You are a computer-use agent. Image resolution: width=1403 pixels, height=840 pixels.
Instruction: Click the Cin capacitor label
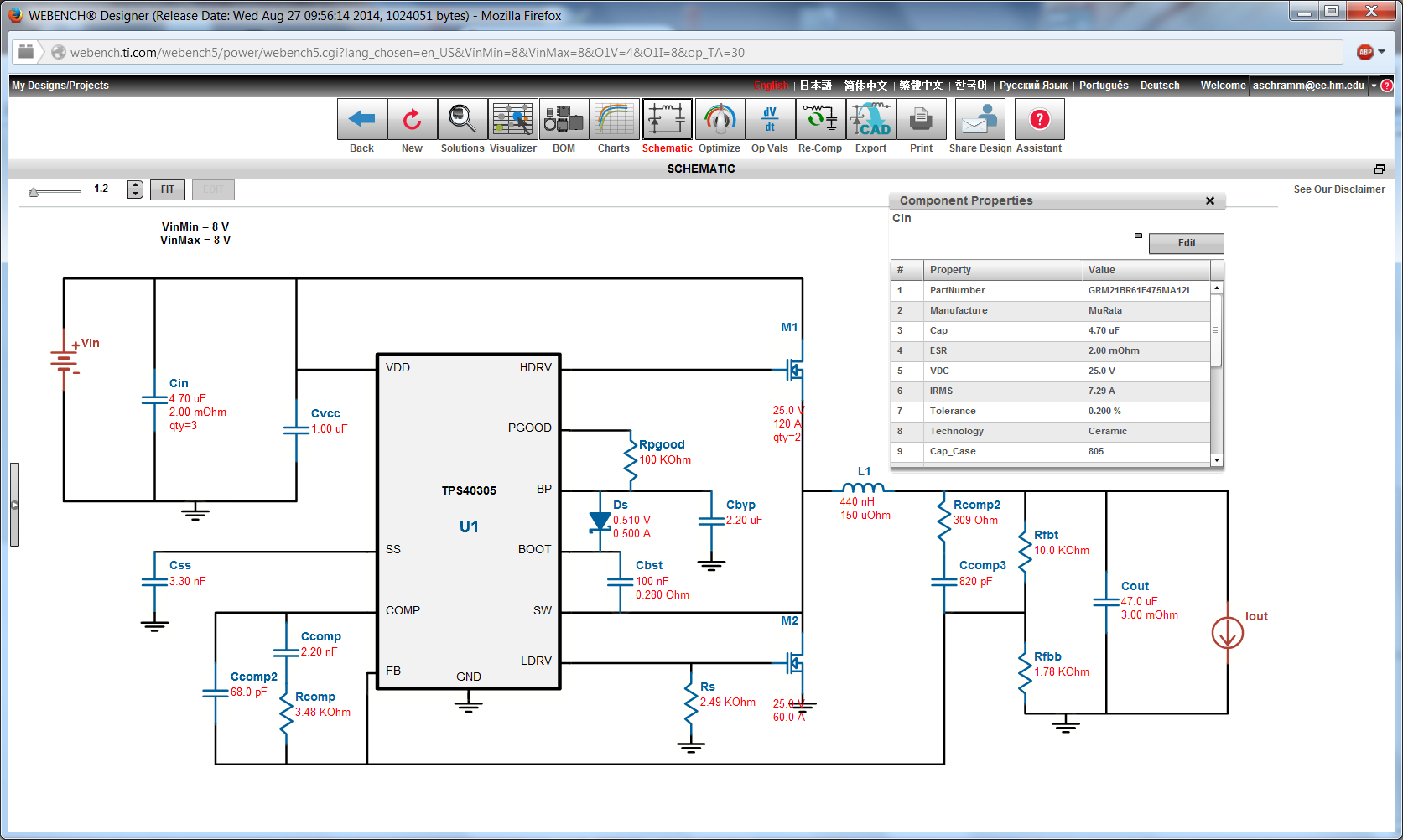(179, 383)
